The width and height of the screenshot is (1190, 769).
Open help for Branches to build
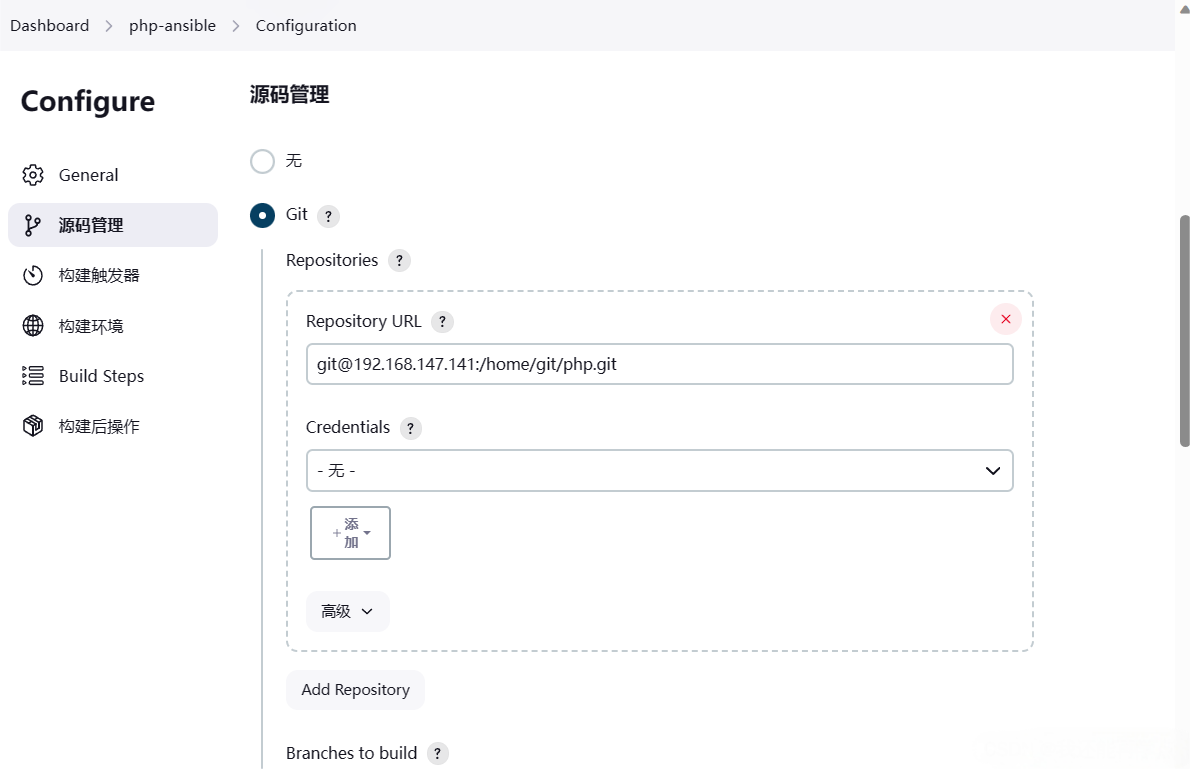click(x=437, y=754)
